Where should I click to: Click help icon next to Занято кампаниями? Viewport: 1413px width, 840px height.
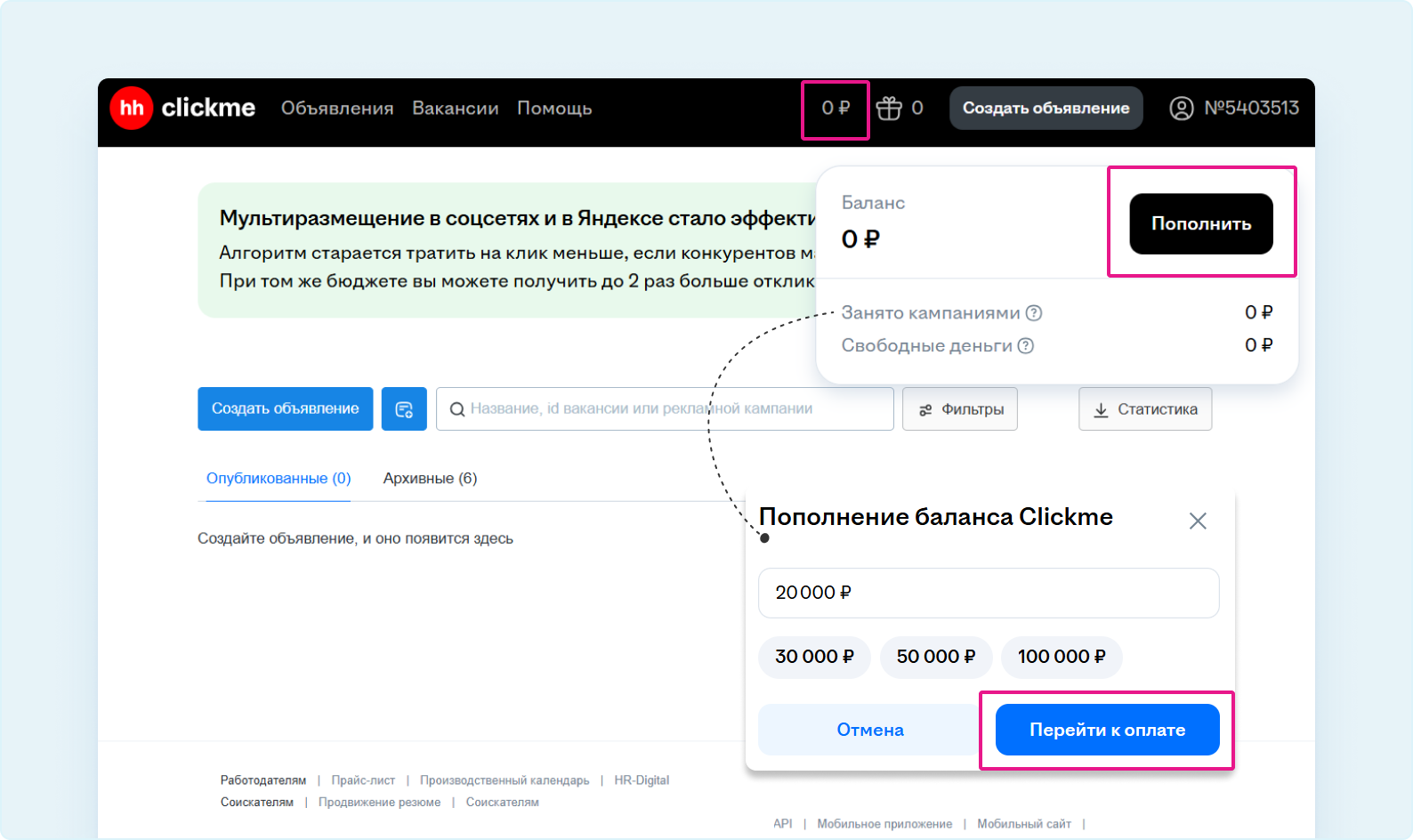(1034, 313)
